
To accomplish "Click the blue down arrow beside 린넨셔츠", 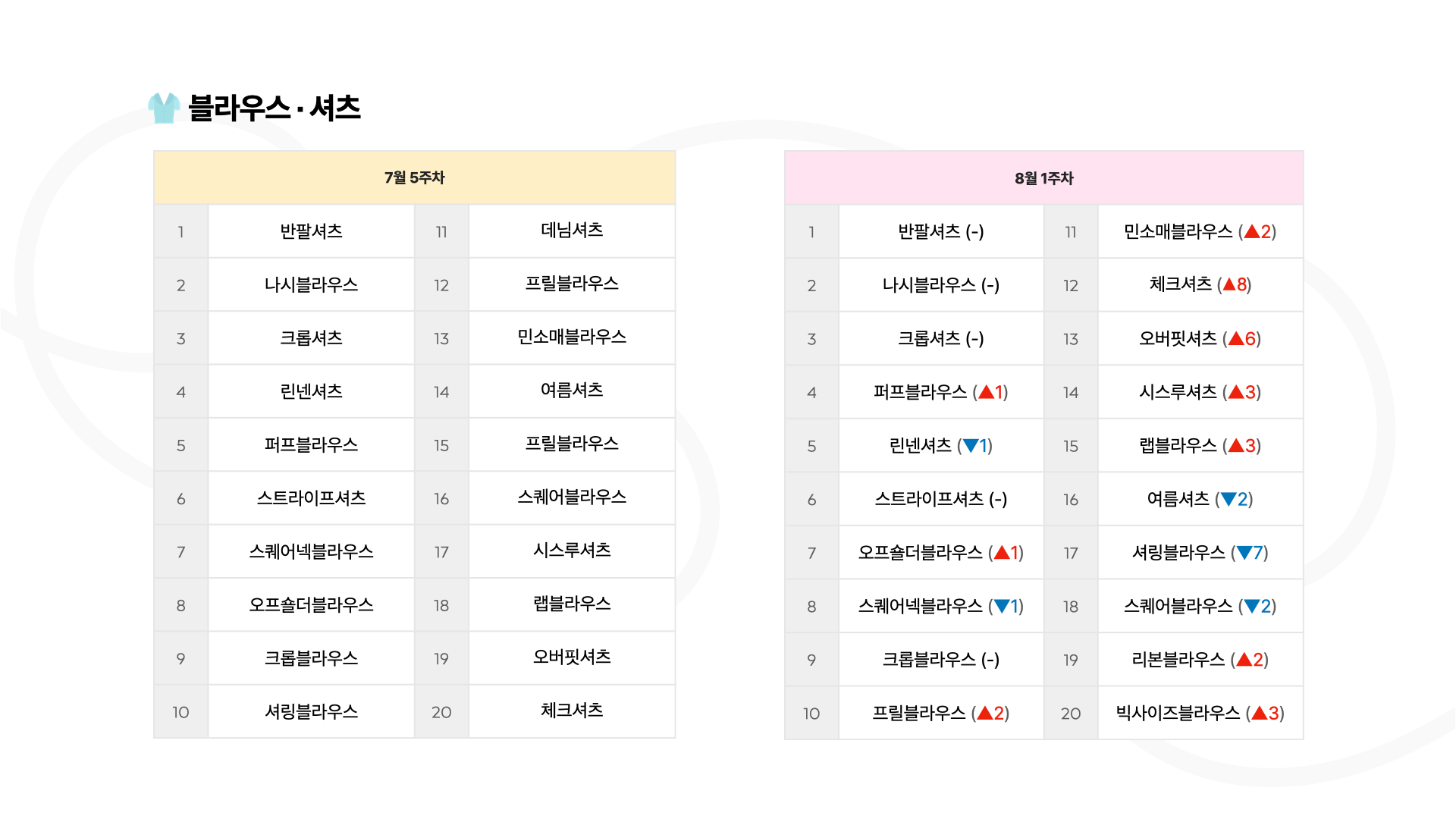I will 971,446.
